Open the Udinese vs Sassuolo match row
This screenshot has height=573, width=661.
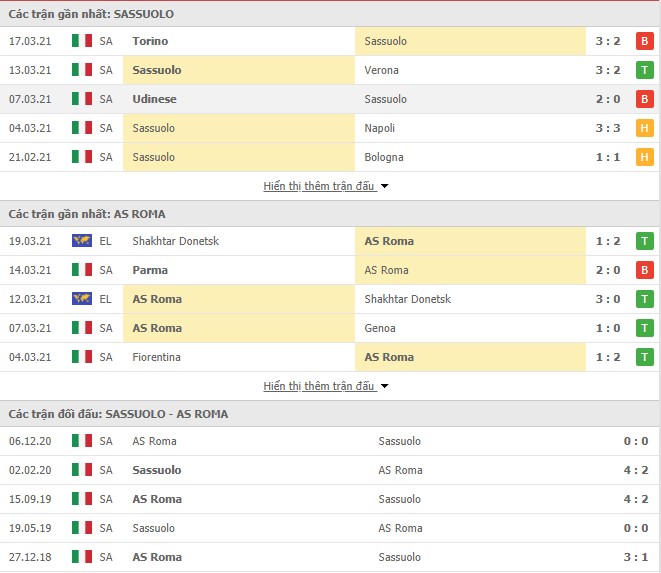point(330,99)
